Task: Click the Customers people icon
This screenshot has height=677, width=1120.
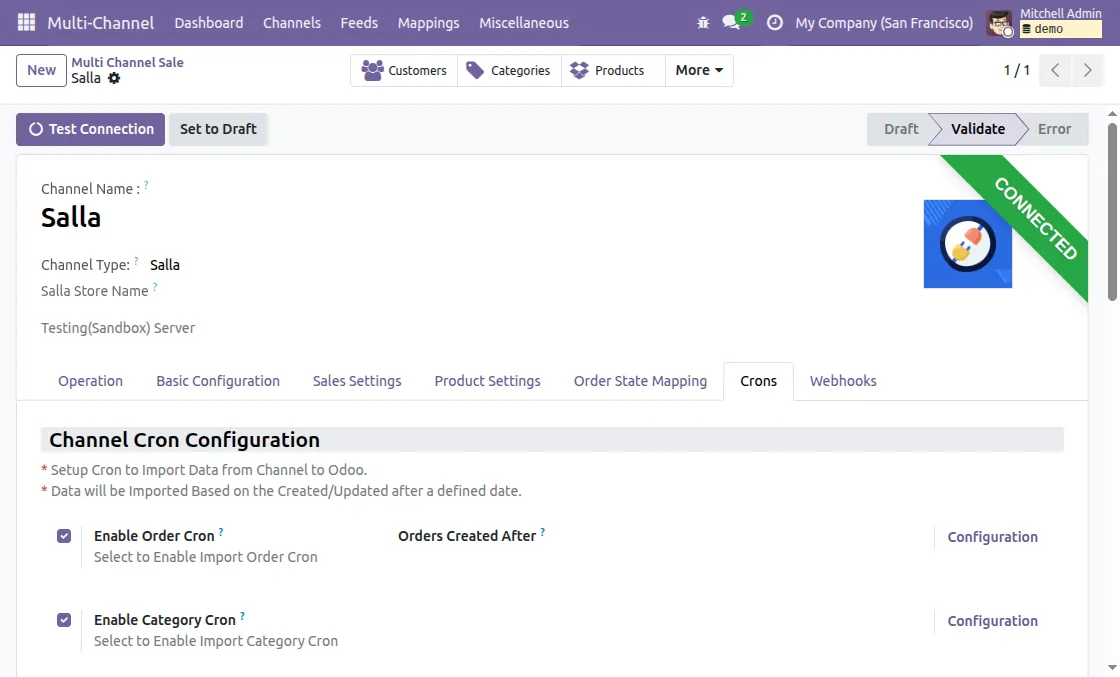Action: click(372, 70)
